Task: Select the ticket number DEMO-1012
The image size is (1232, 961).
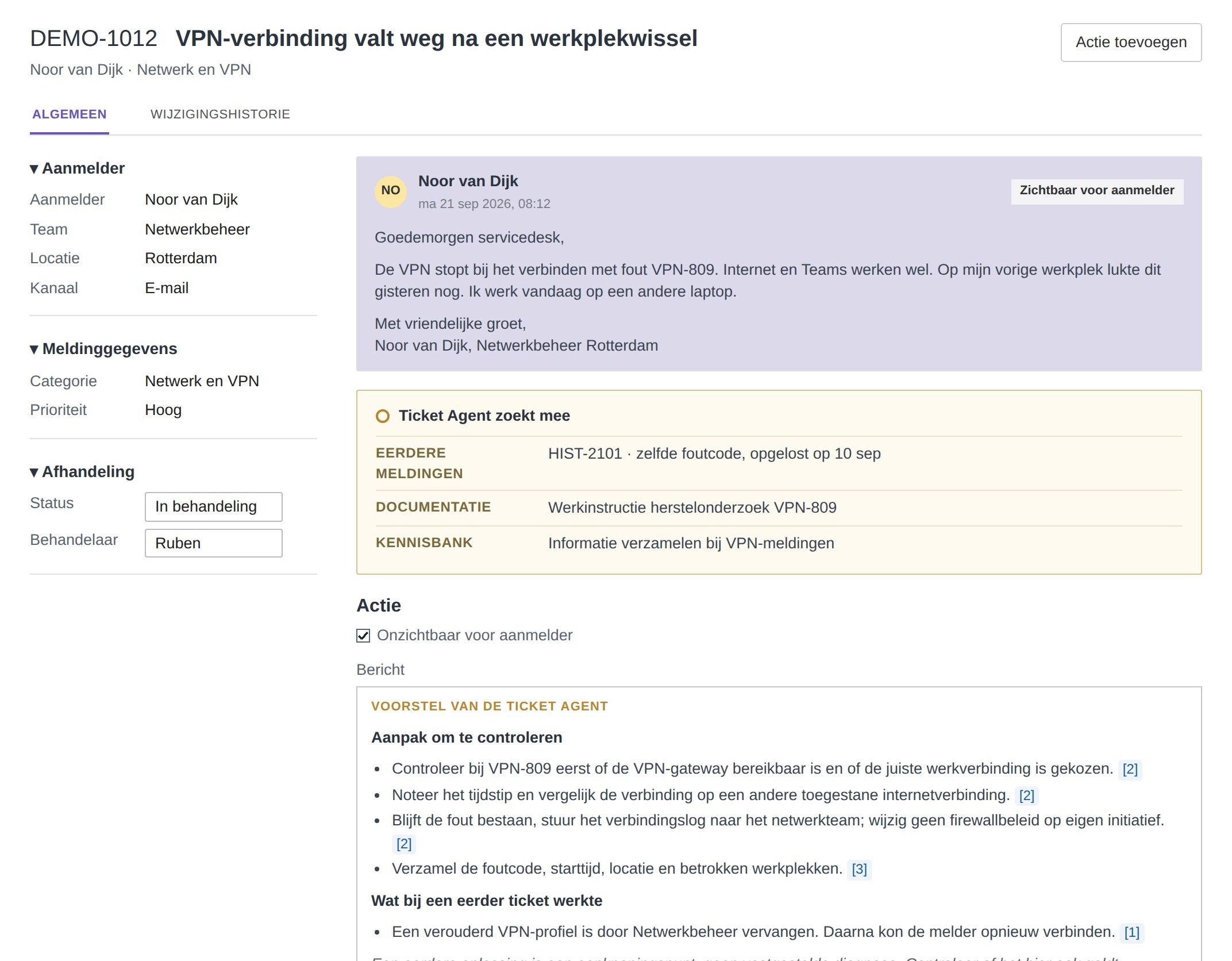Action: [94, 39]
